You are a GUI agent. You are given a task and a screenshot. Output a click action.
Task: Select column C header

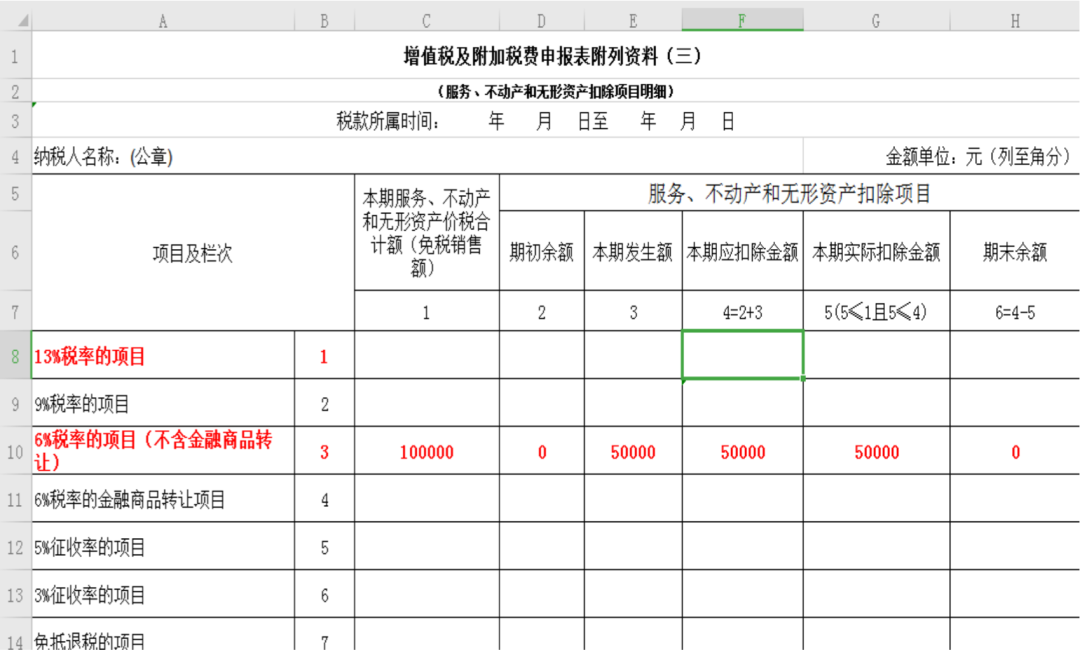click(x=427, y=21)
